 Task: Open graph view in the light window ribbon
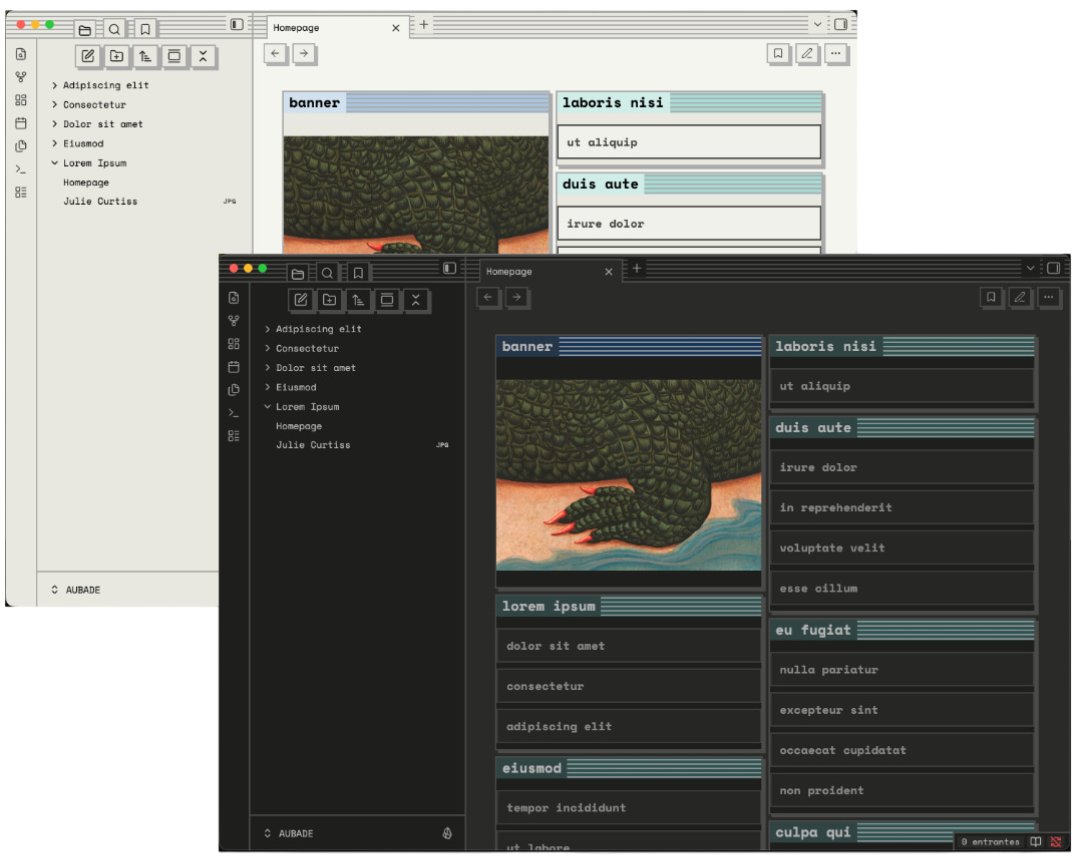[x=21, y=77]
